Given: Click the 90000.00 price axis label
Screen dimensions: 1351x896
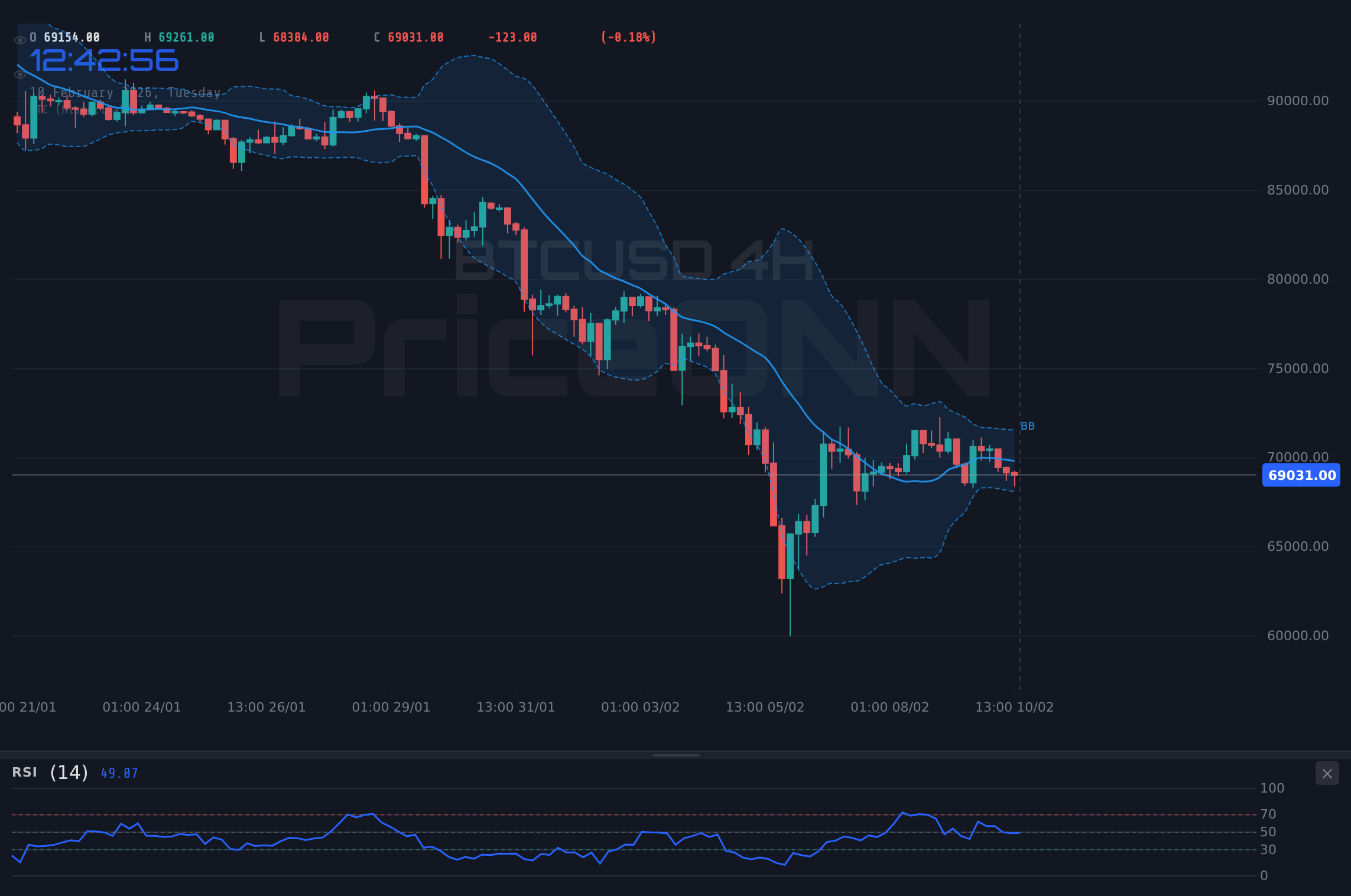Looking at the screenshot, I should [1298, 101].
